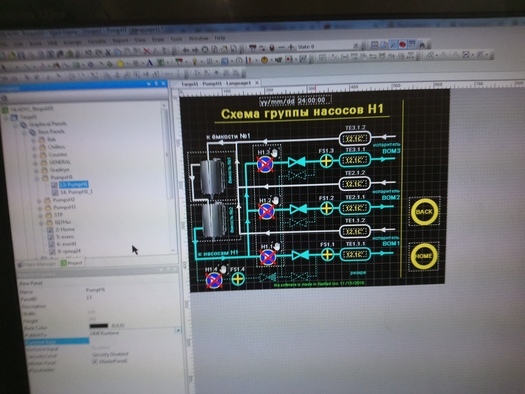Screen dimensions: 525x394
Task: Click the yellow BACK button on panel
Action: point(424,212)
